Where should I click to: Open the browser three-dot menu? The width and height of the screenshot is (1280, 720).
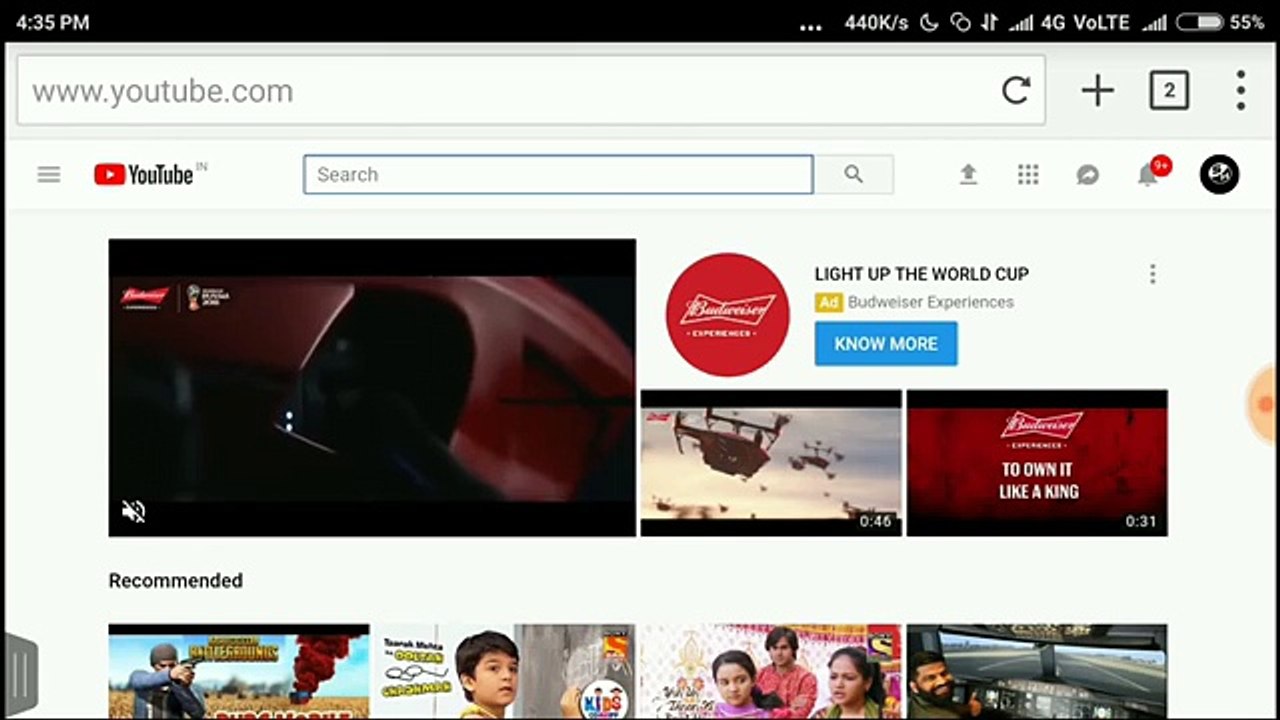(1240, 91)
